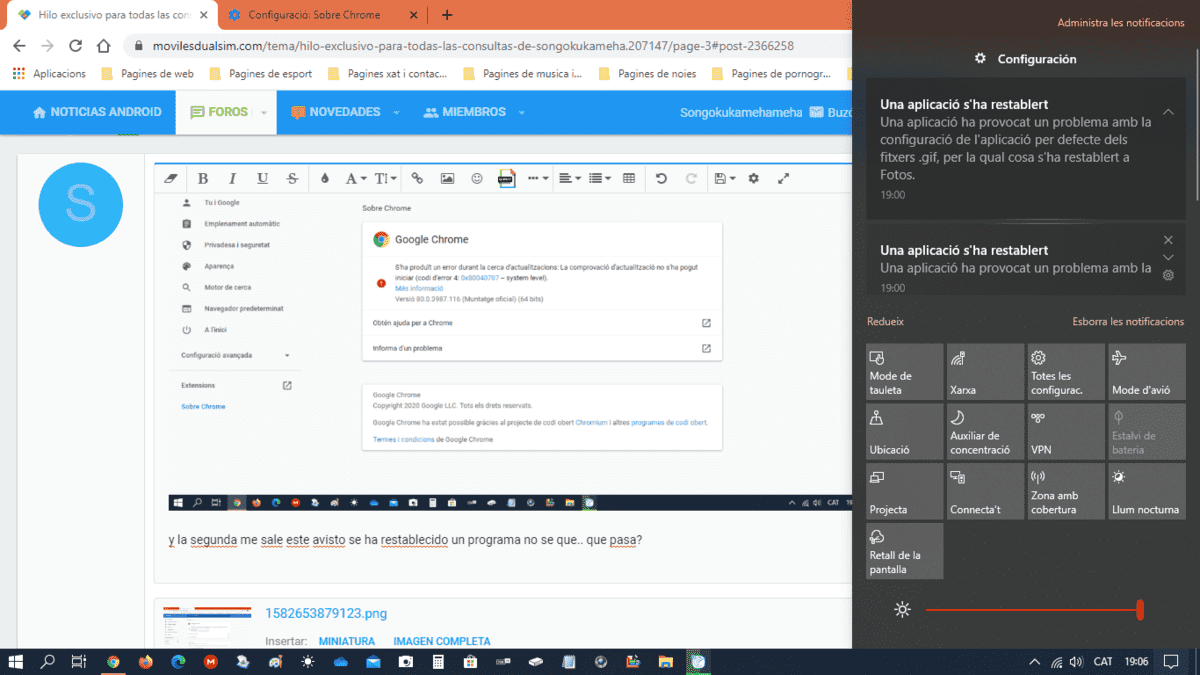Open the Songokukamehameha user account link
Screen dimensions: 1200x675
pos(741,112)
